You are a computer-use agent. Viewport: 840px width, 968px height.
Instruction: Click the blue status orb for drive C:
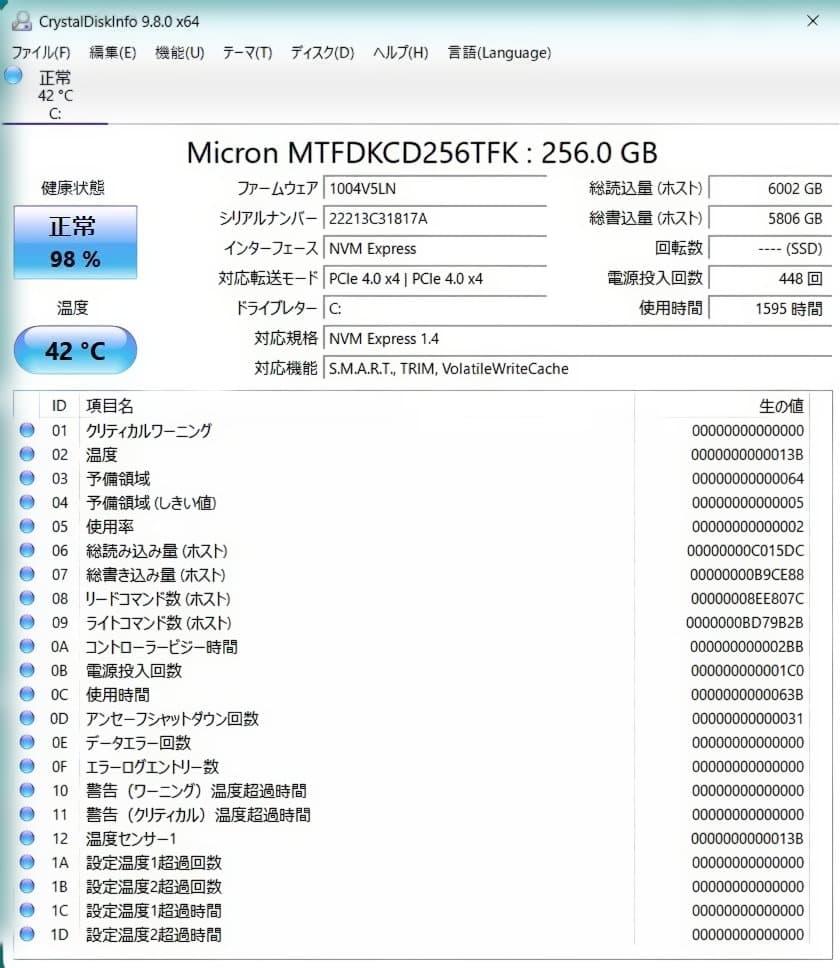pyautogui.click(x=13, y=76)
